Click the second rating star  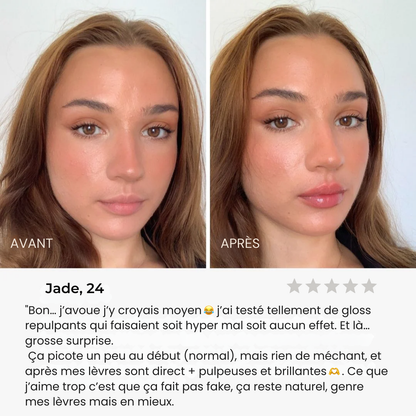click(x=313, y=286)
